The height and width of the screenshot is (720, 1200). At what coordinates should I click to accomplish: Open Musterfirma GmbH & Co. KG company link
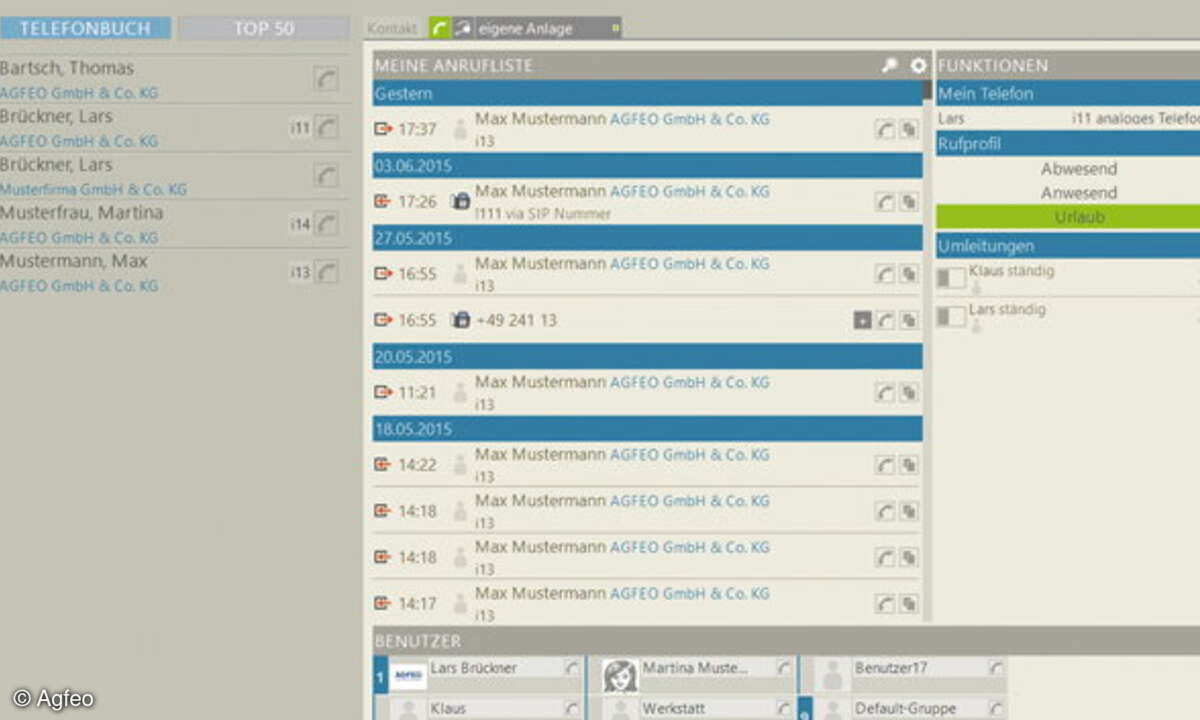coord(93,190)
